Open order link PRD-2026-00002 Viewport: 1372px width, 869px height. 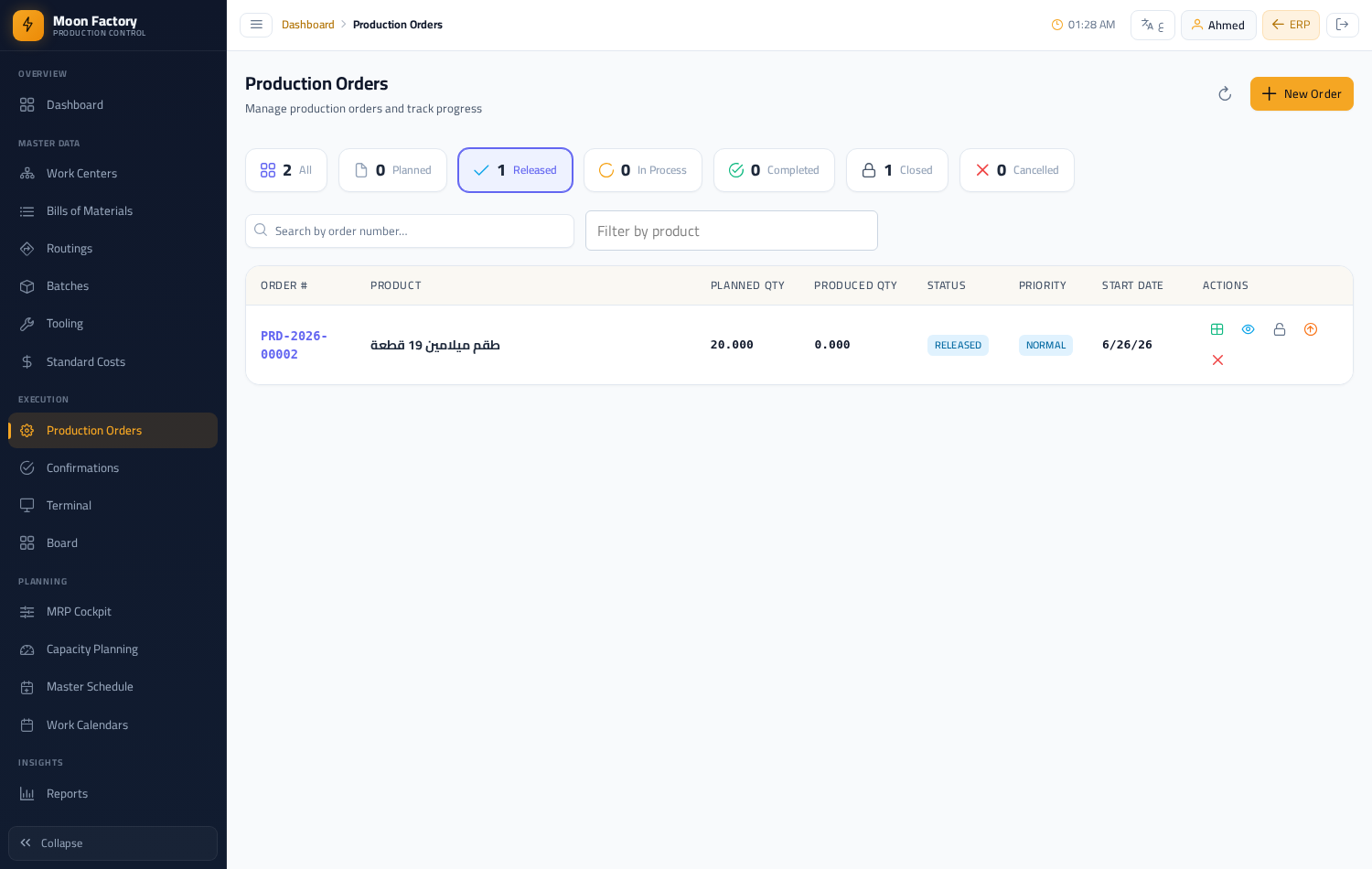(294, 345)
